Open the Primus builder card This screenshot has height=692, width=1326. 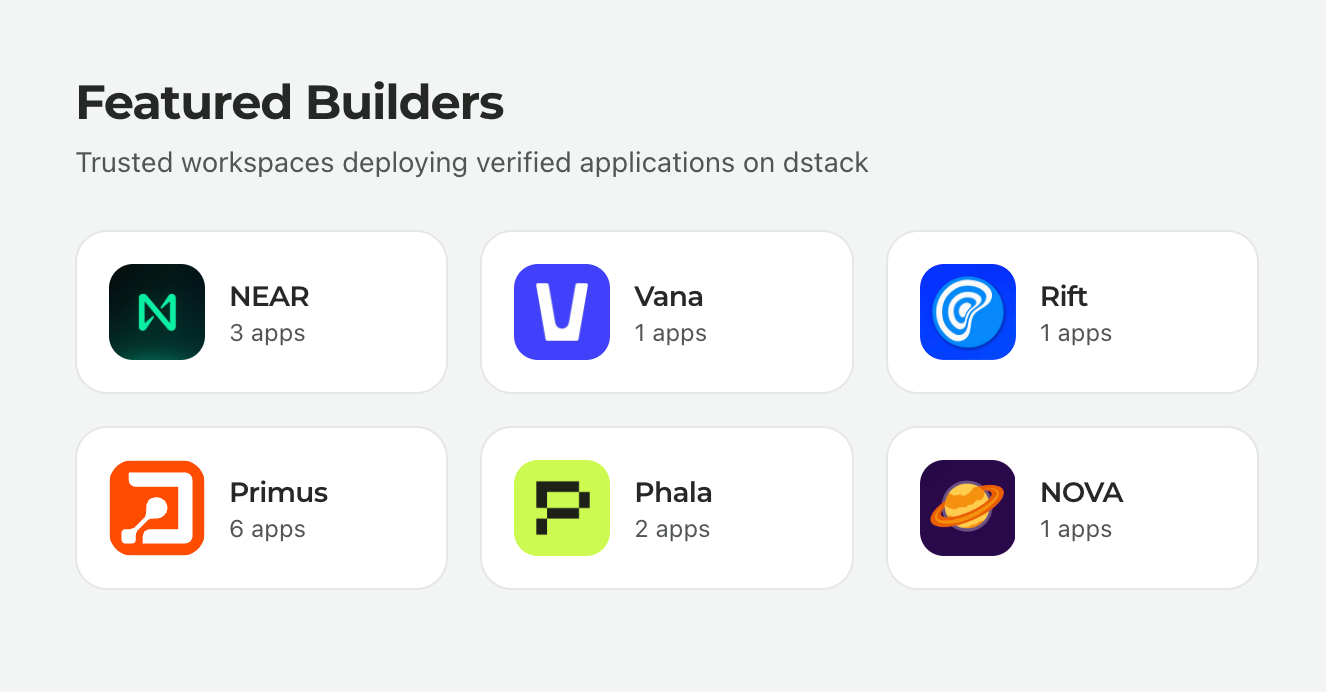tap(261, 508)
